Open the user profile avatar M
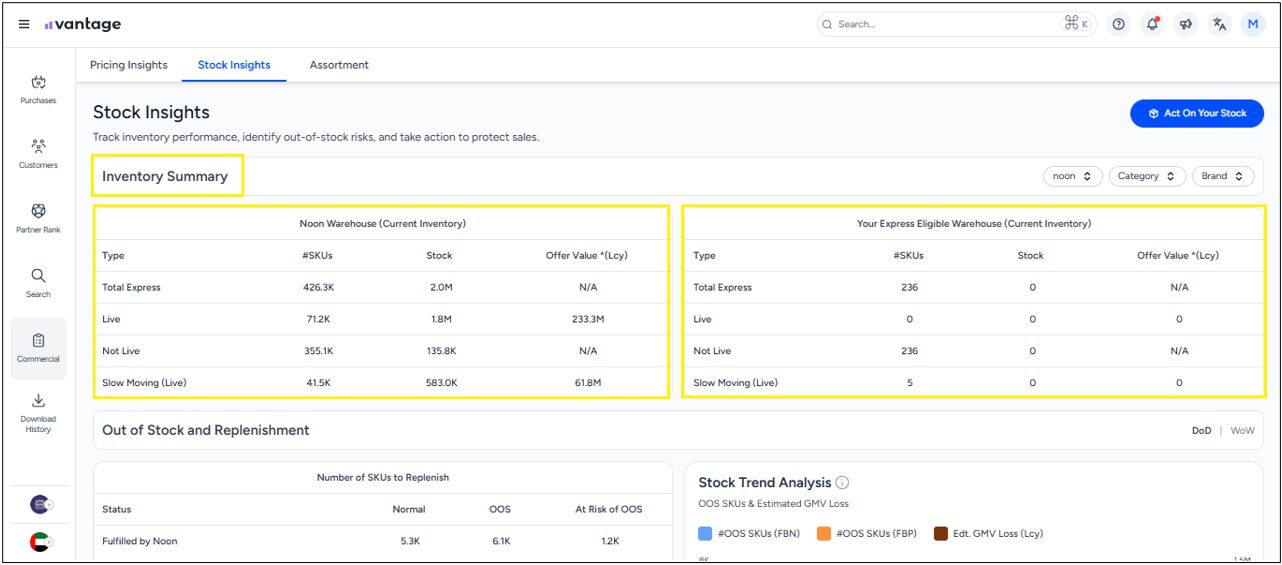 (1253, 25)
